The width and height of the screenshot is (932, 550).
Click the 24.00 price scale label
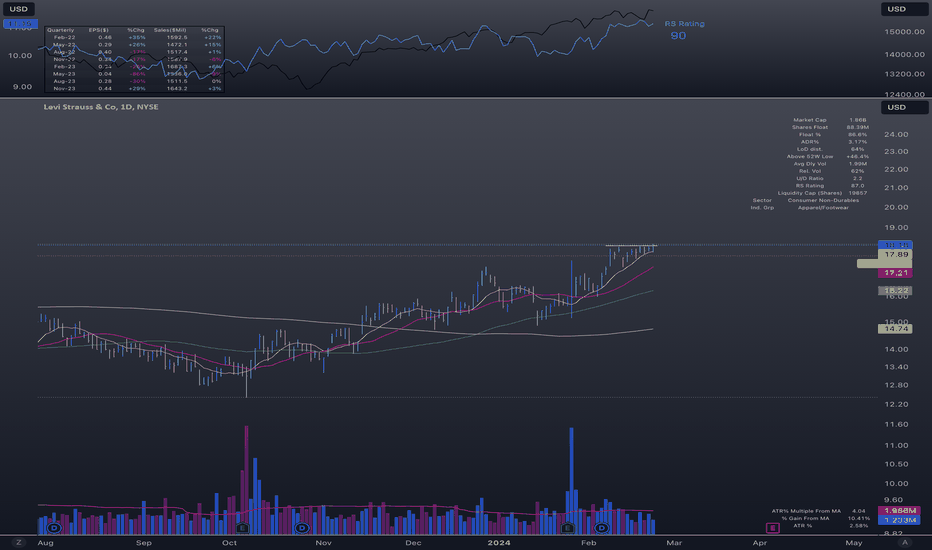click(896, 134)
